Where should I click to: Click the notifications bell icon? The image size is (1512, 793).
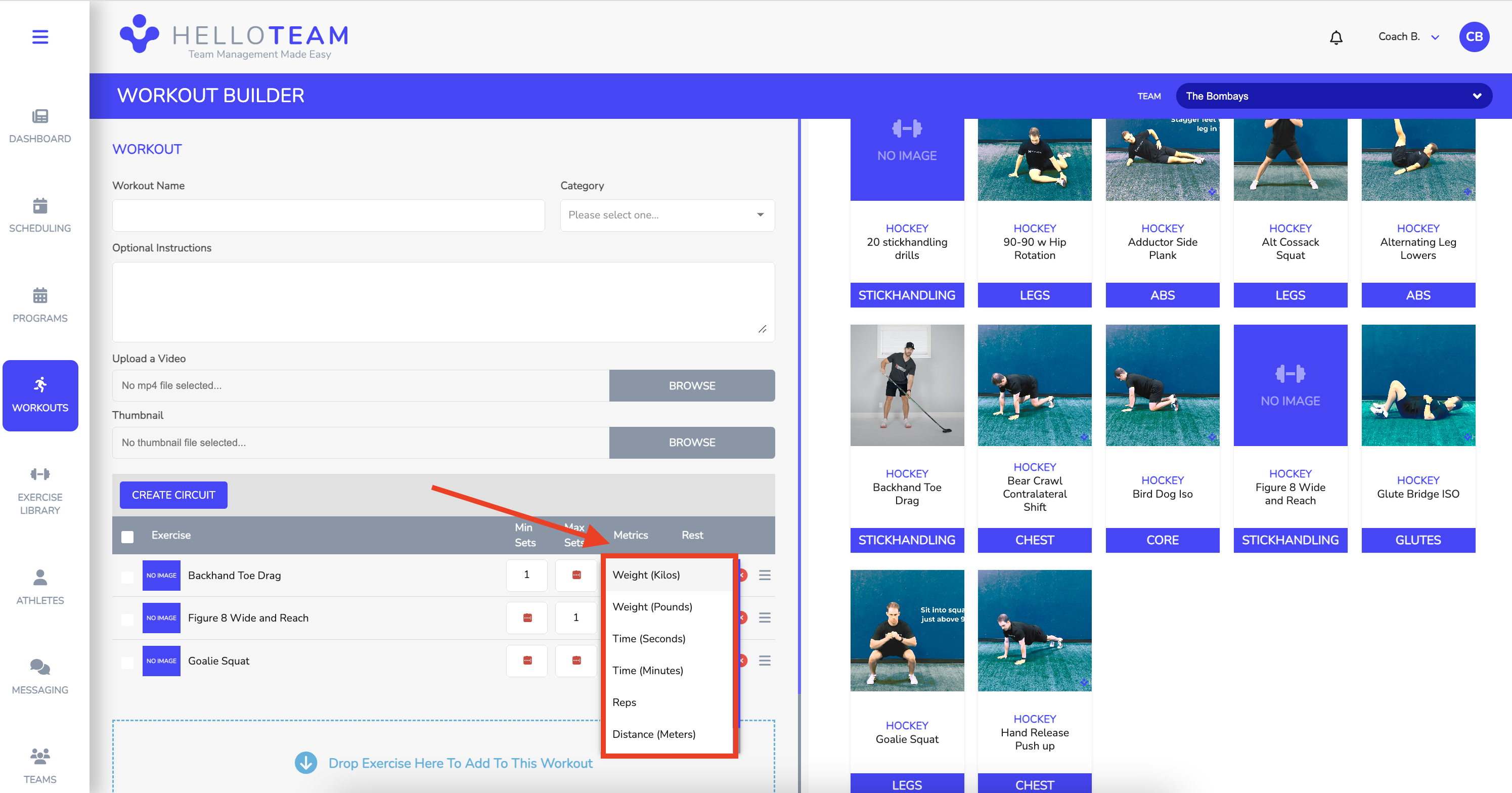tap(1336, 37)
